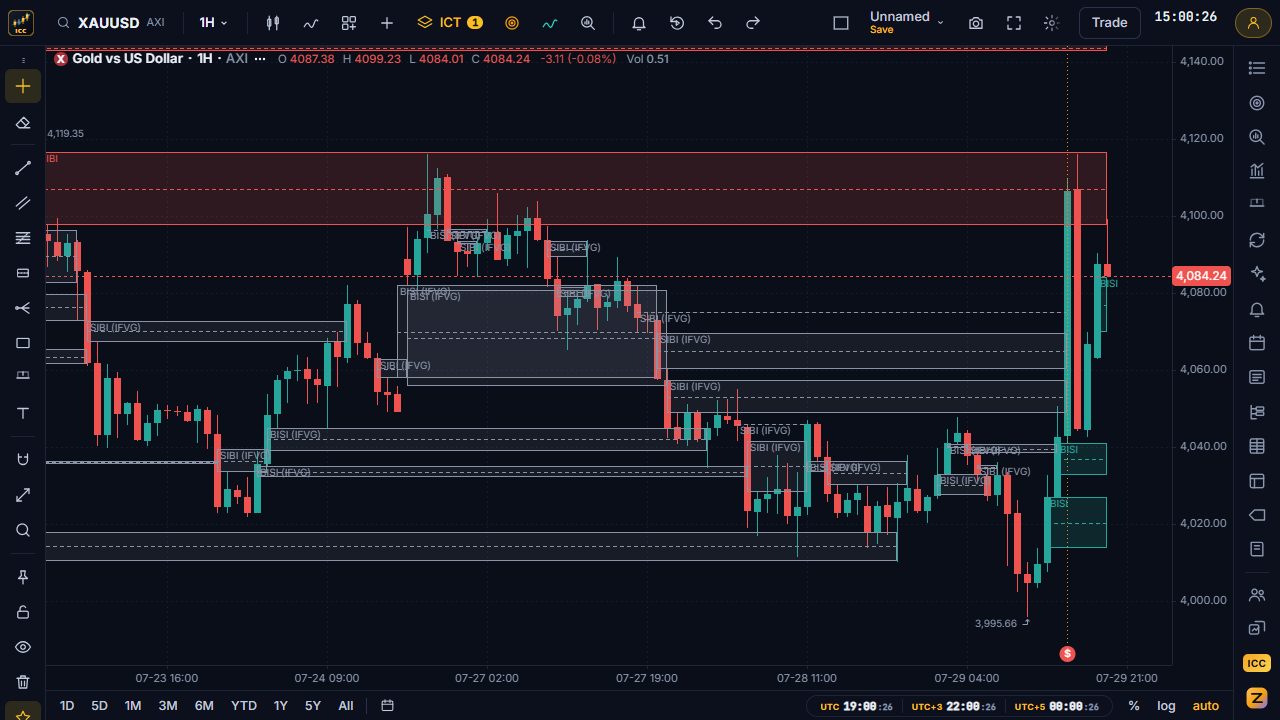
Task: Delete drawings with trash icon
Action: click(23, 682)
